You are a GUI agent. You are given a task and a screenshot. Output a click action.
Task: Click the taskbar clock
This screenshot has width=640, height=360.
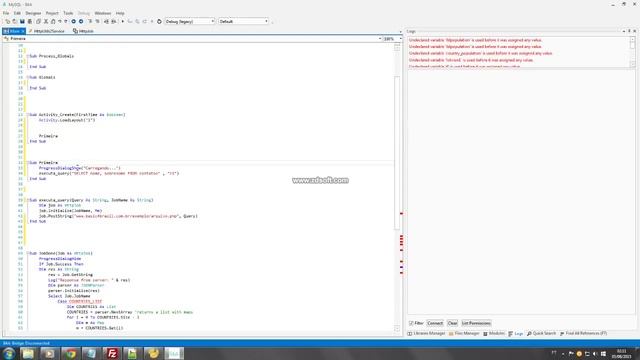621,353
